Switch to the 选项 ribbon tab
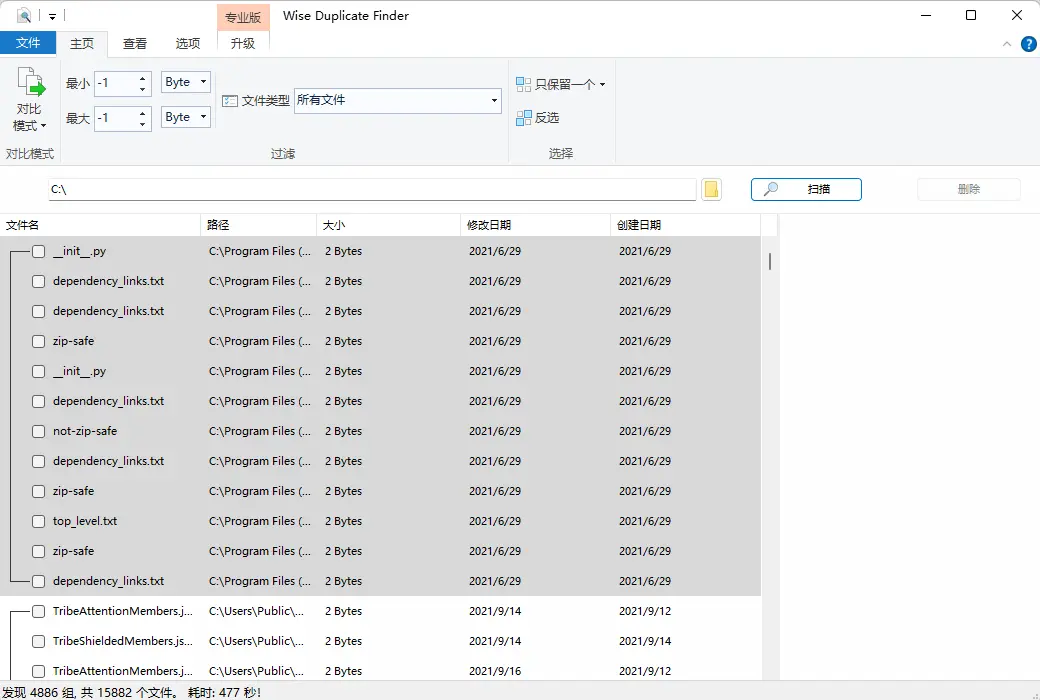This screenshot has height=700, width=1040. click(188, 43)
